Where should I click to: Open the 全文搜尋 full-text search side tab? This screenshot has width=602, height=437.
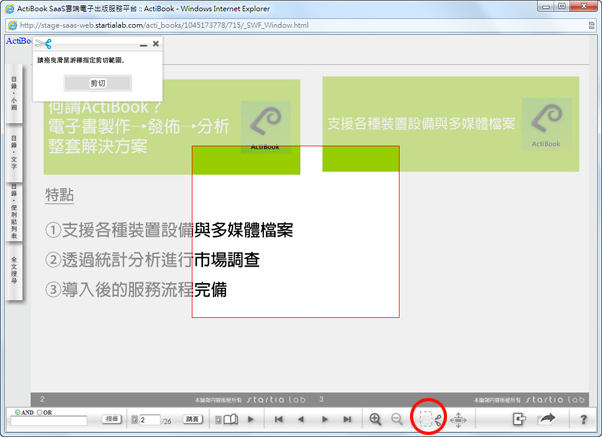14,271
